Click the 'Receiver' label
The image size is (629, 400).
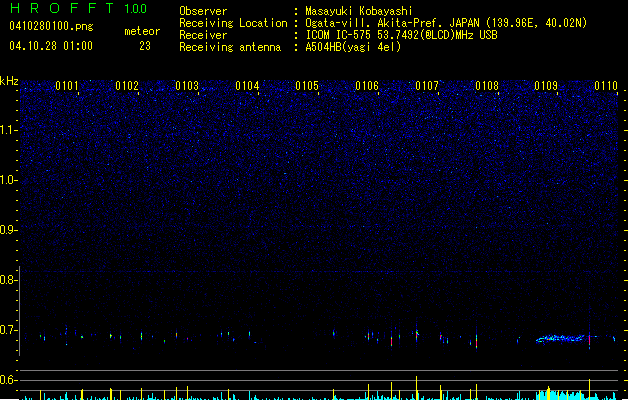[x=203, y=35]
